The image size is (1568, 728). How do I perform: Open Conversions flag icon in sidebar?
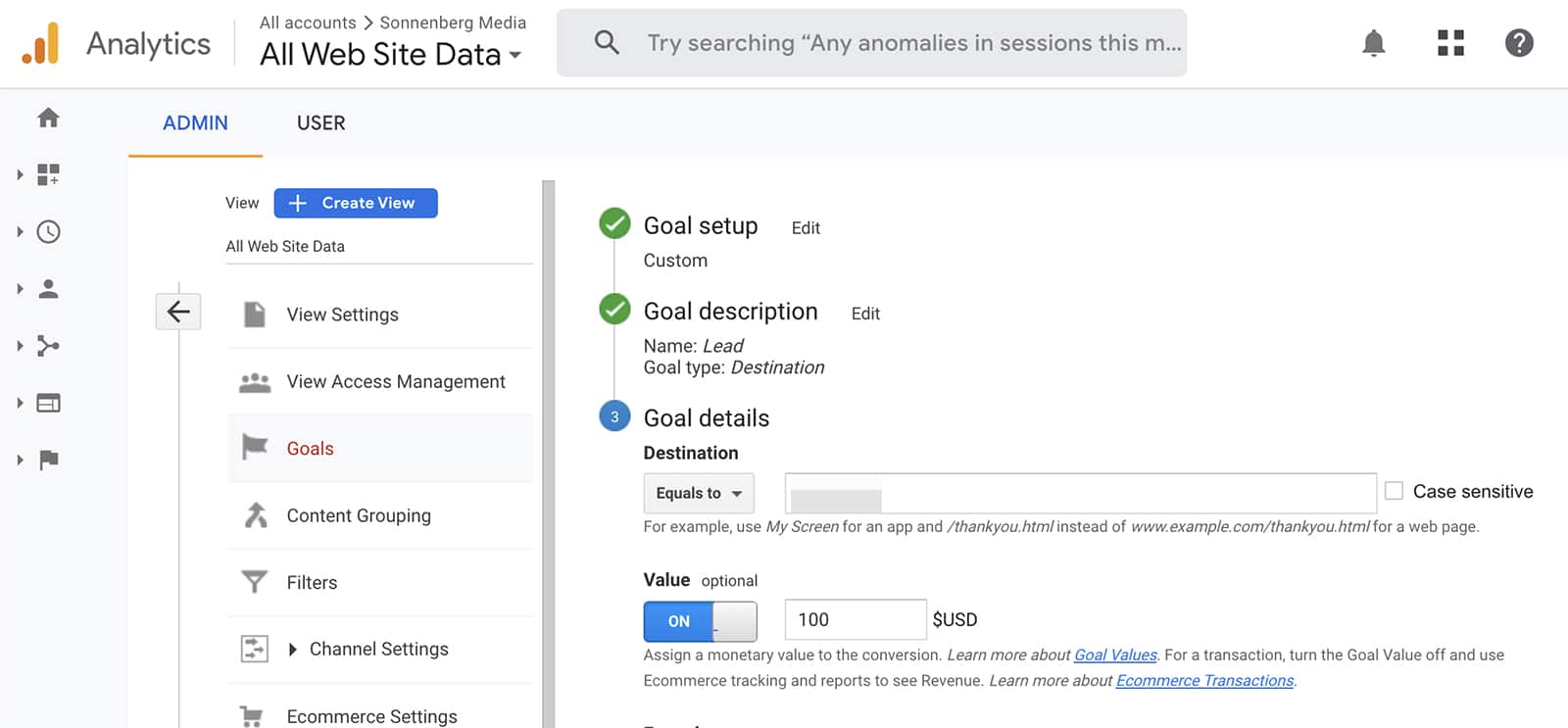pyautogui.click(x=48, y=460)
